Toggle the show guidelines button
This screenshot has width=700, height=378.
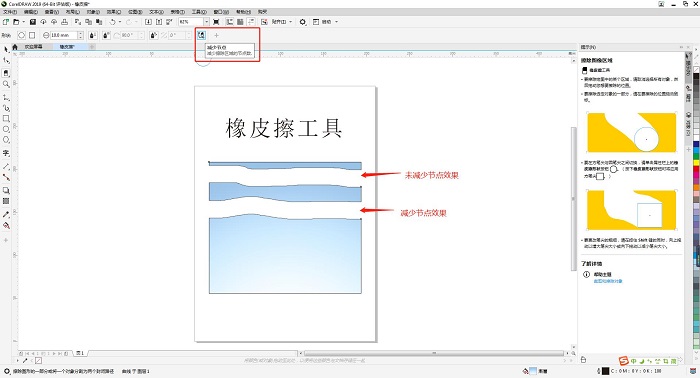click(251, 22)
